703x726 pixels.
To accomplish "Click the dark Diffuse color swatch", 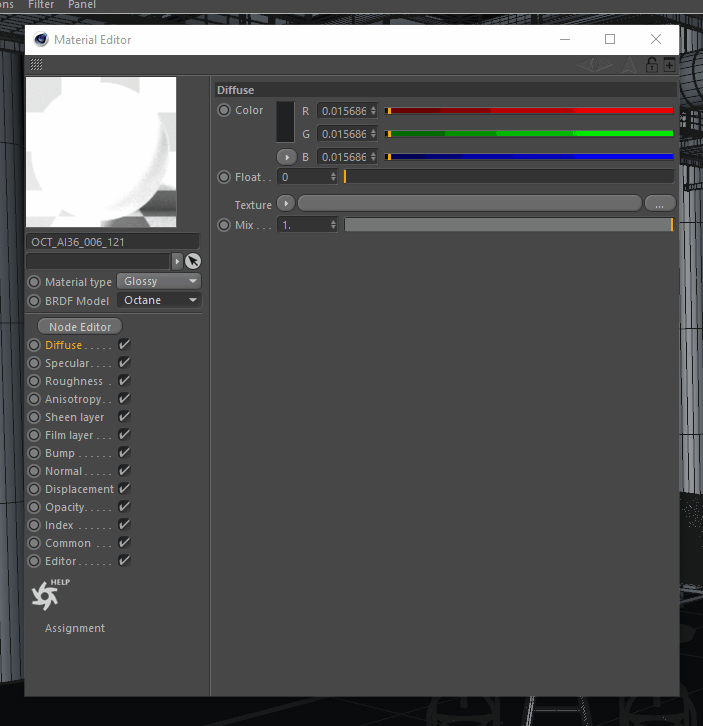I will [x=285, y=122].
